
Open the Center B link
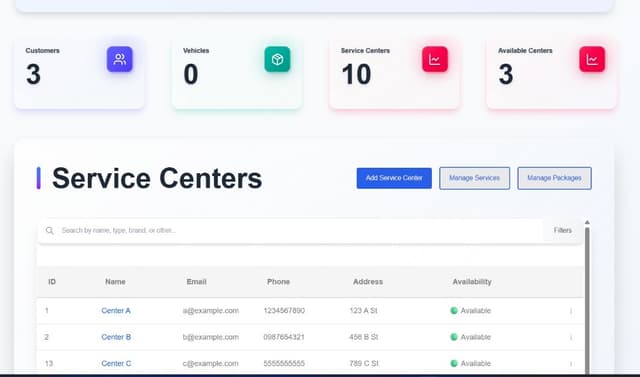116,337
